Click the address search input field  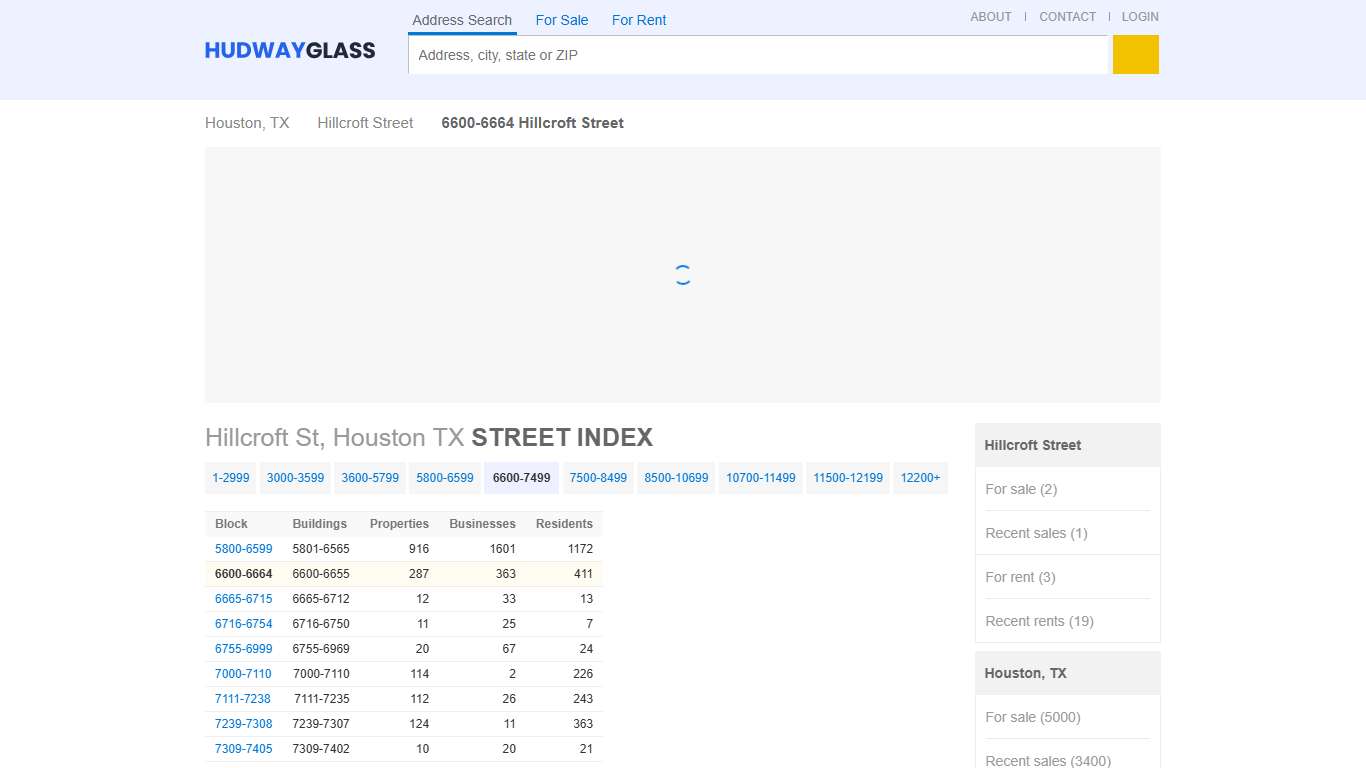pos(760,55)
